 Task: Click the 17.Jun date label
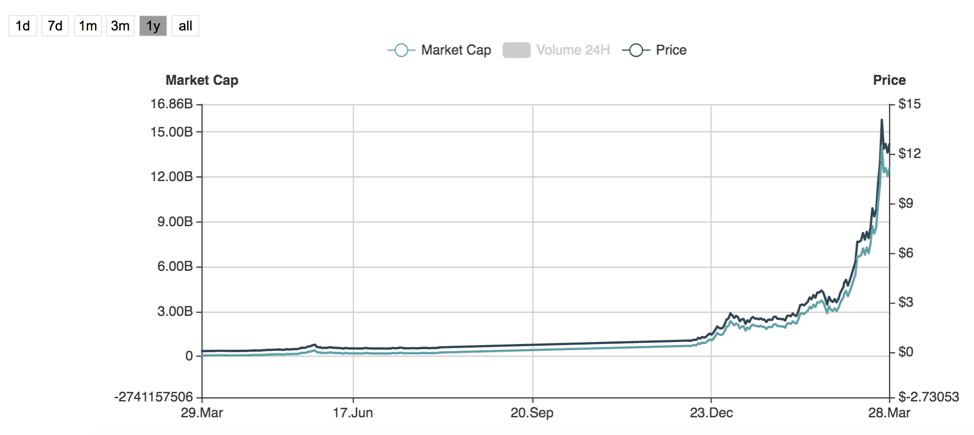coord(353,413)
